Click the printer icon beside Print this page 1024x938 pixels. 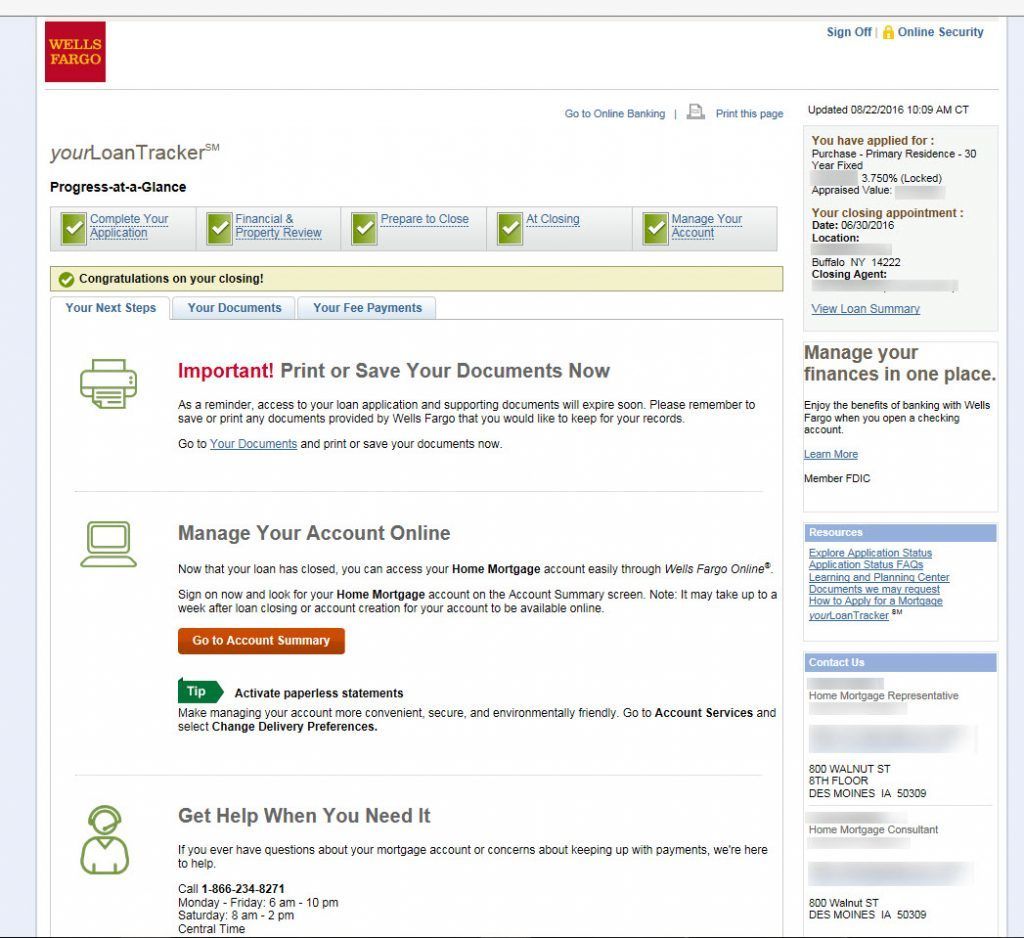(x=695, y=112)
